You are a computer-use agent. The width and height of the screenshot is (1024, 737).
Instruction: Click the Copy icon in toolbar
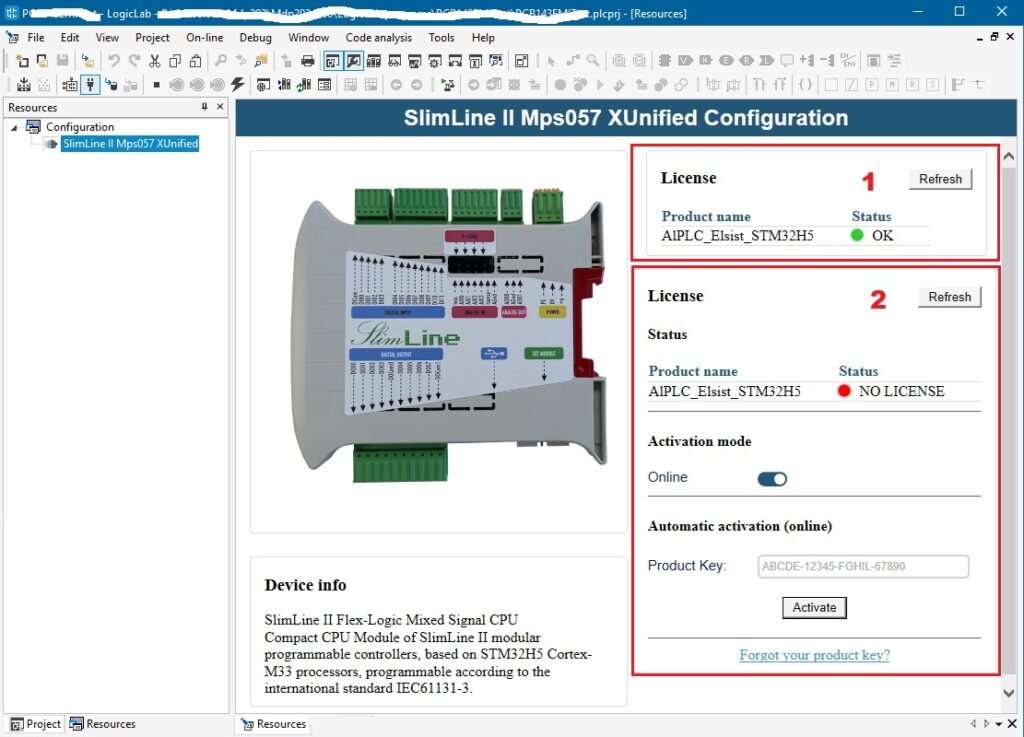coord(175,61)
